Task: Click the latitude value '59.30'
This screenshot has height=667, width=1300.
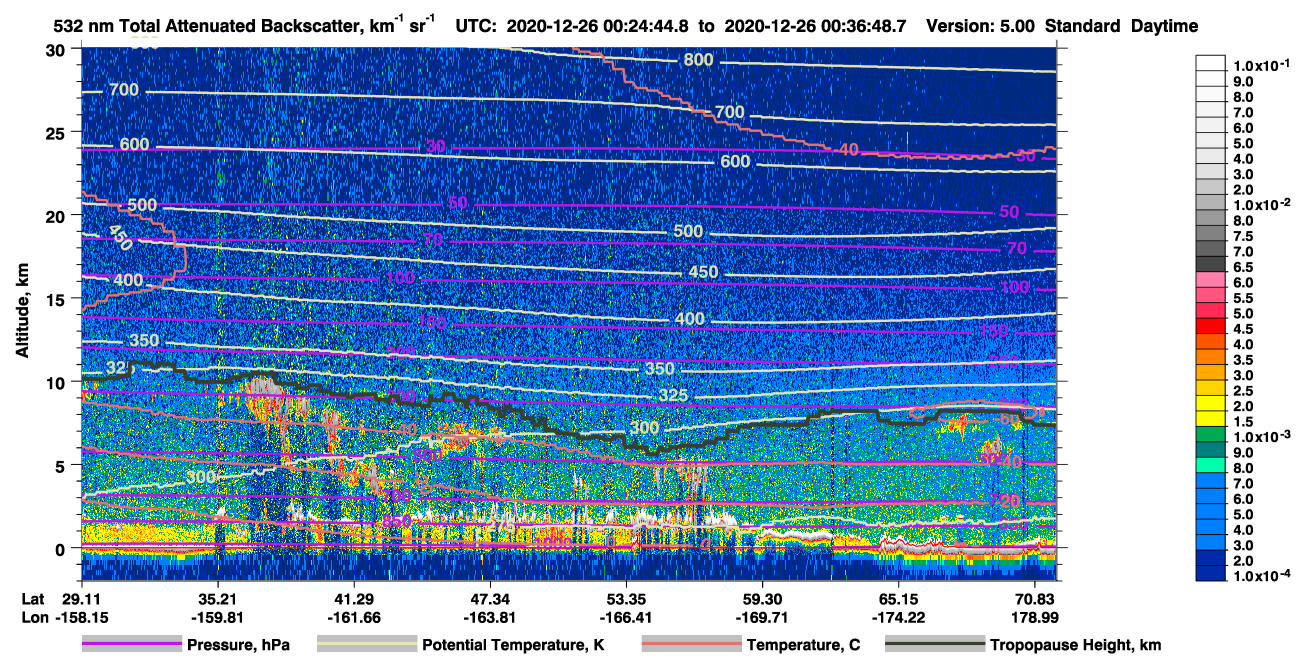Action: [762, 598]
